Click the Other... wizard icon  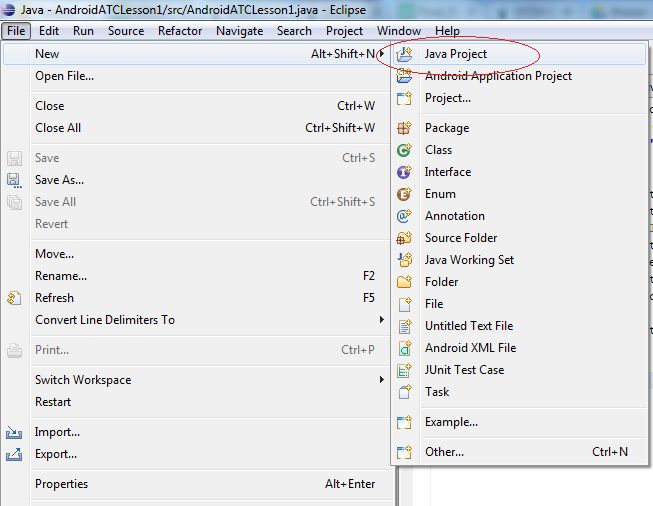pos(404,452)
